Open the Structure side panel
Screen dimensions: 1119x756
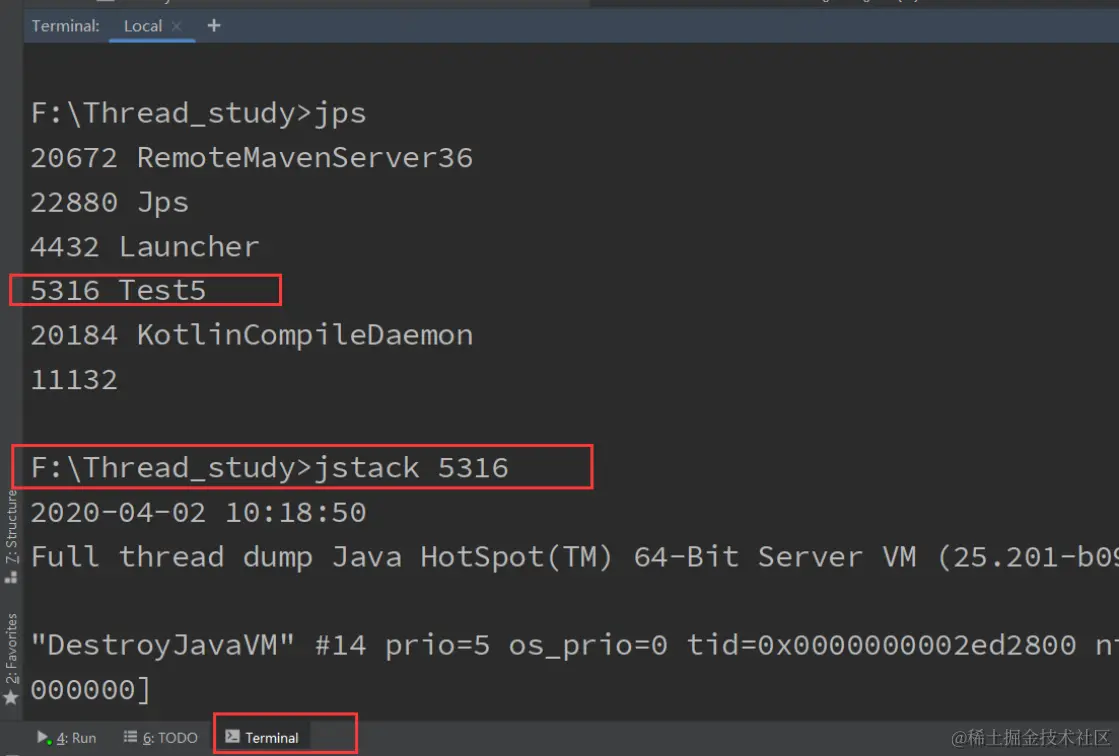pyautogui.click(x=11, y=527)
